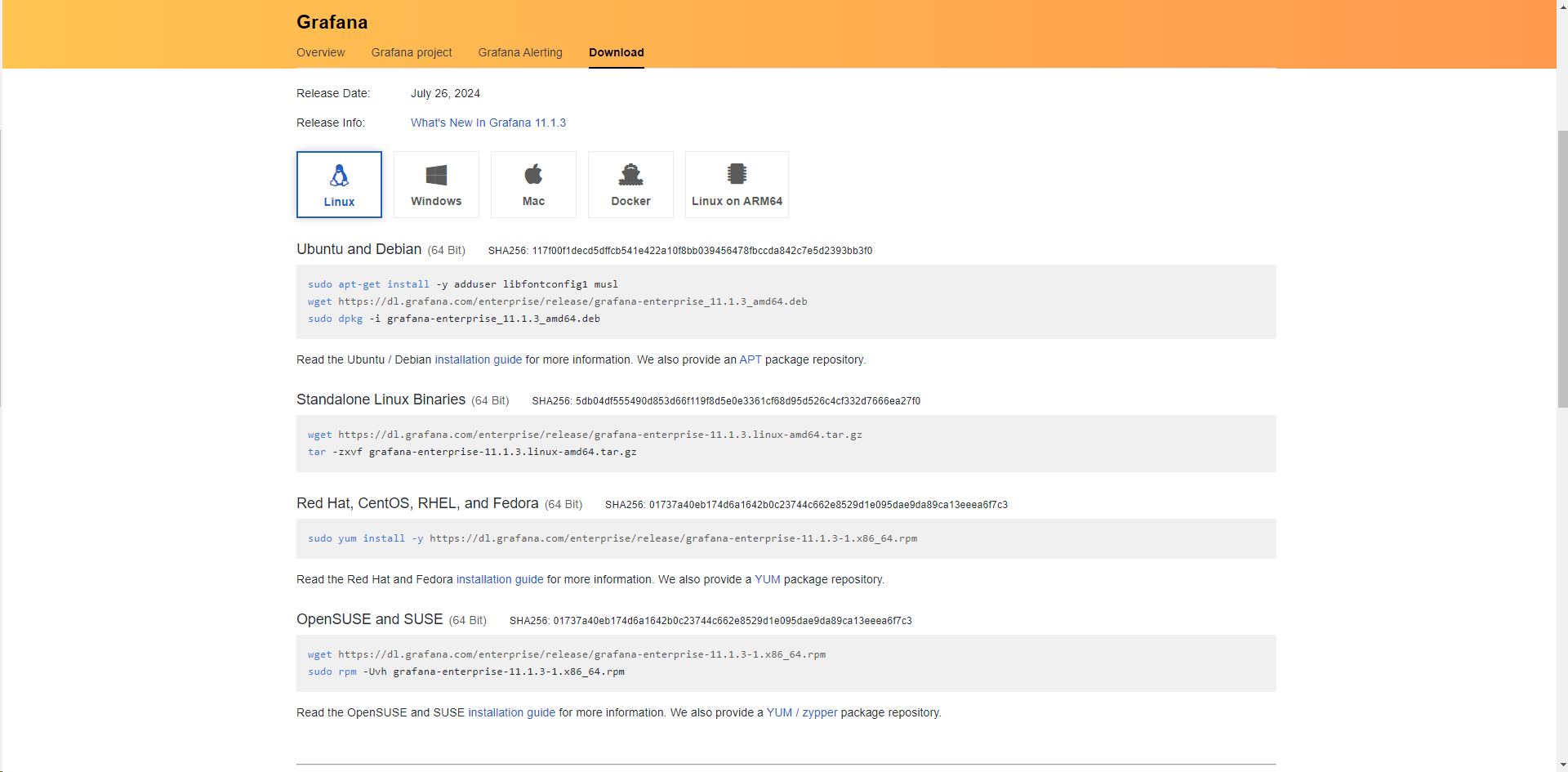Open Ubuntu / Debian installation guide link
This screenshot has height=772, width=1568.
pos(479,359)
